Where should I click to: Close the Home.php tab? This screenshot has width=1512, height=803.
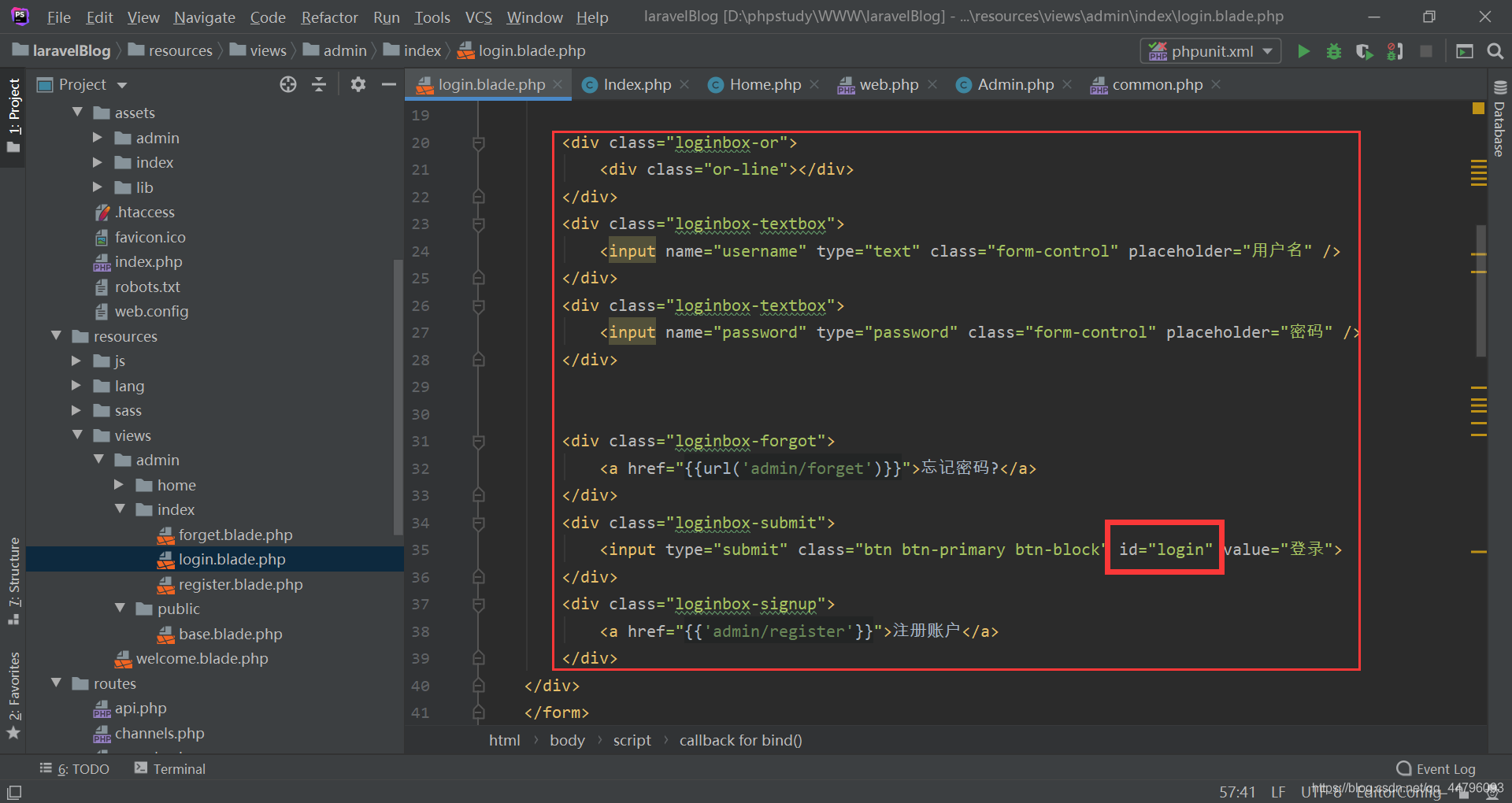click(x=814, y=84)
